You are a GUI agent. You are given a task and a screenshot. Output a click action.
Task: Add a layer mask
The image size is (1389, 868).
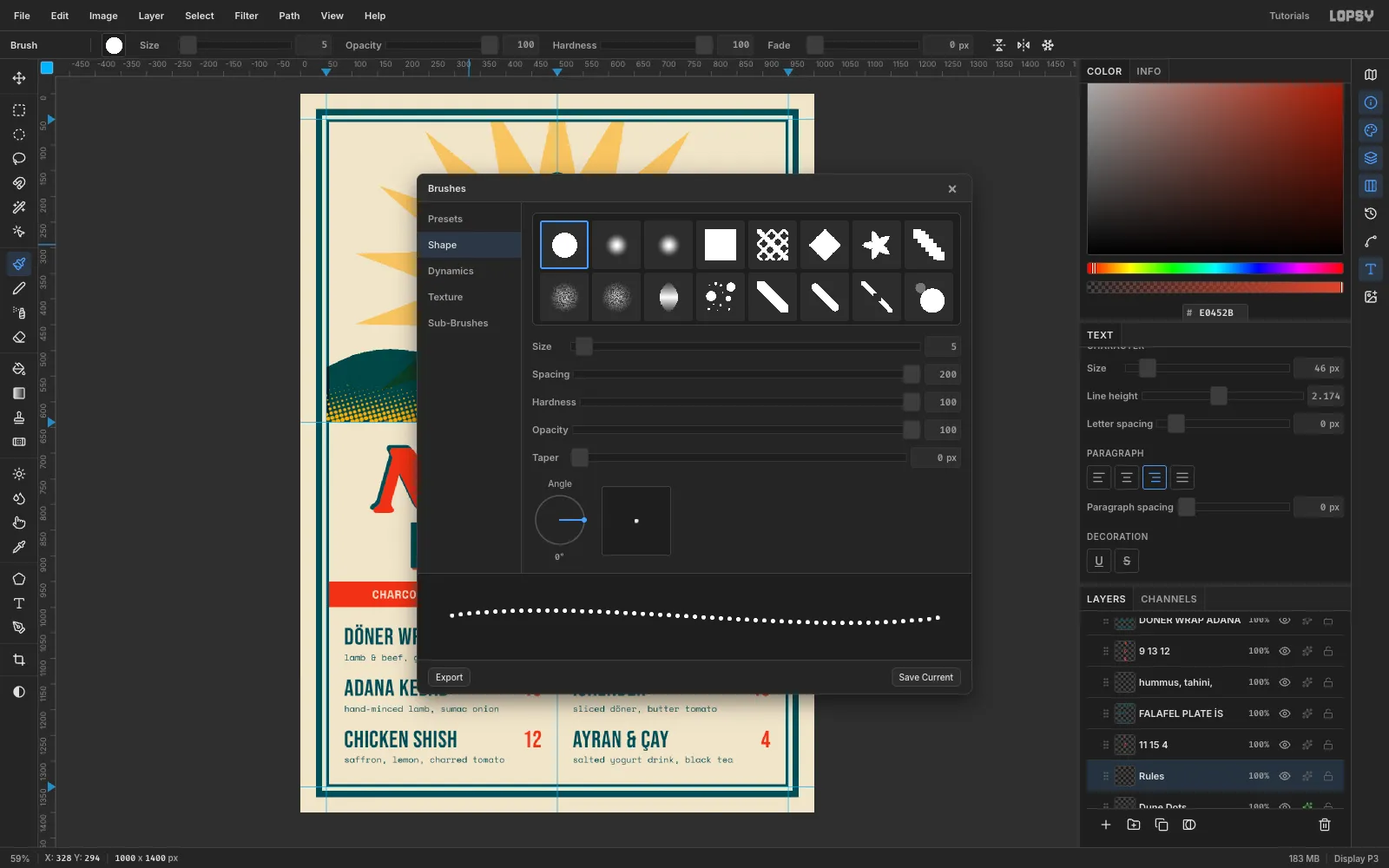click(x=1189, y=825)
